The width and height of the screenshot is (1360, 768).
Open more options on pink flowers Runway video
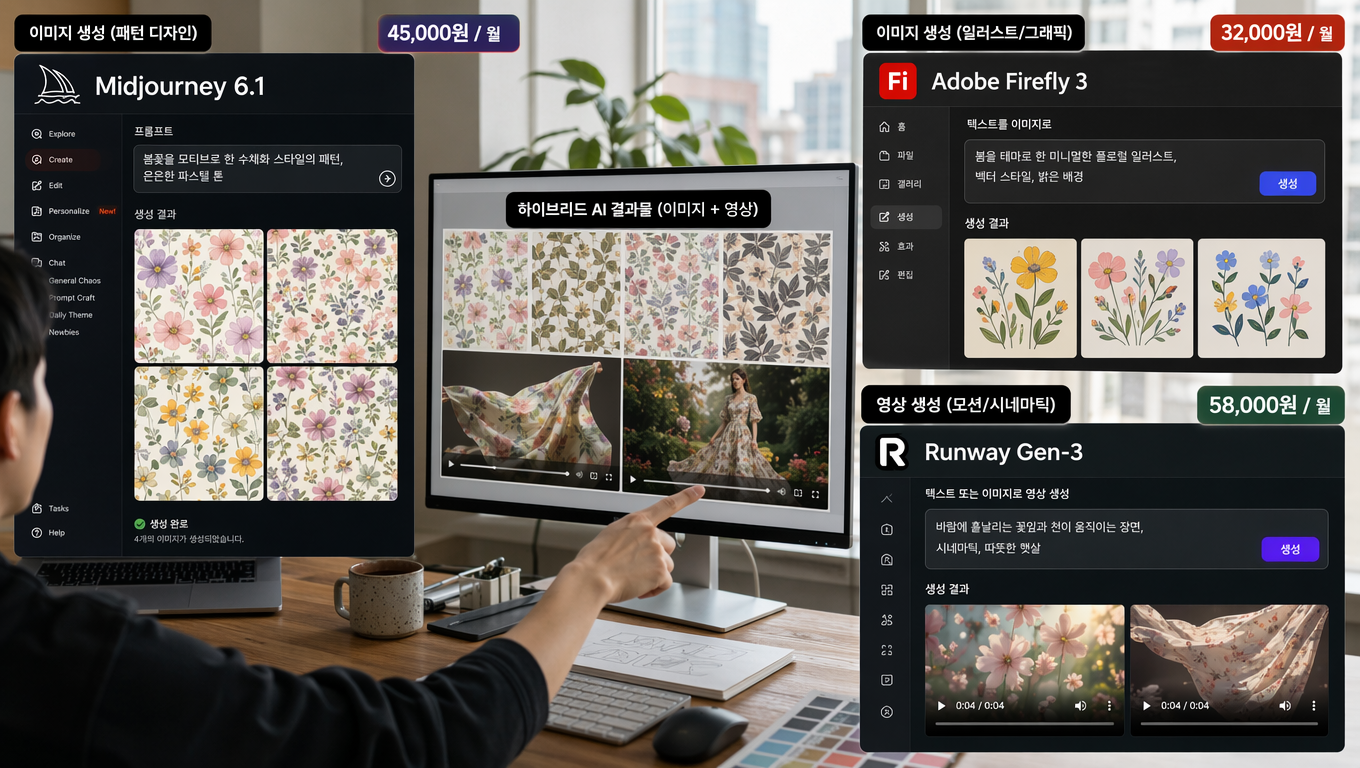(1109, 706)
